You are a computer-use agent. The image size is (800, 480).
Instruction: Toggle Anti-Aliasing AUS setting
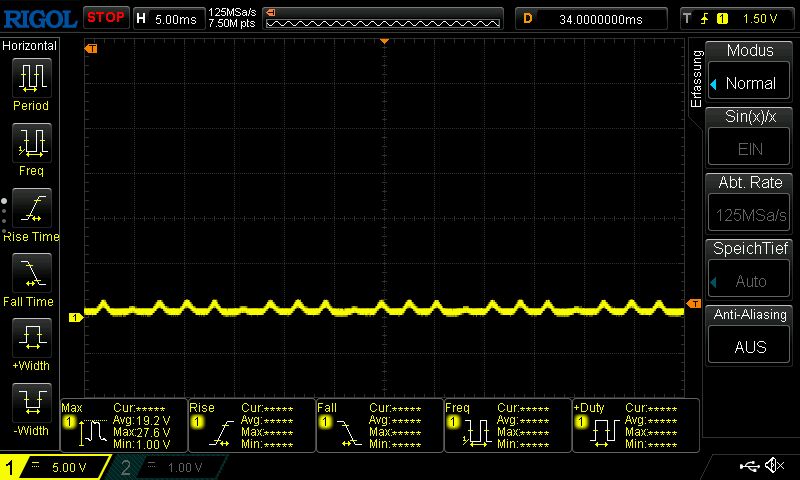click(x=749, y=347)
